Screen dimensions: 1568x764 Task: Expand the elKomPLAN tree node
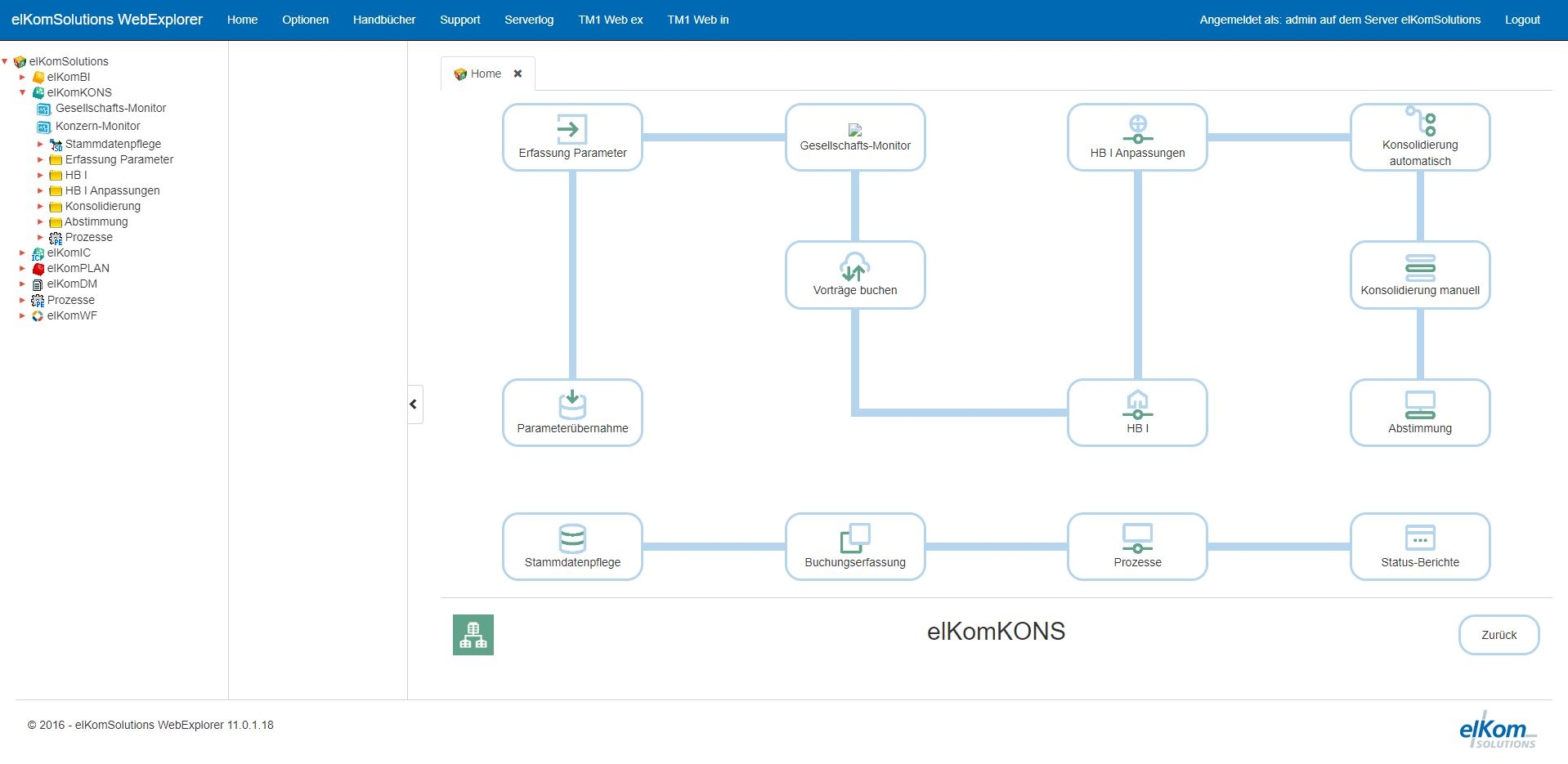[22, 268]
